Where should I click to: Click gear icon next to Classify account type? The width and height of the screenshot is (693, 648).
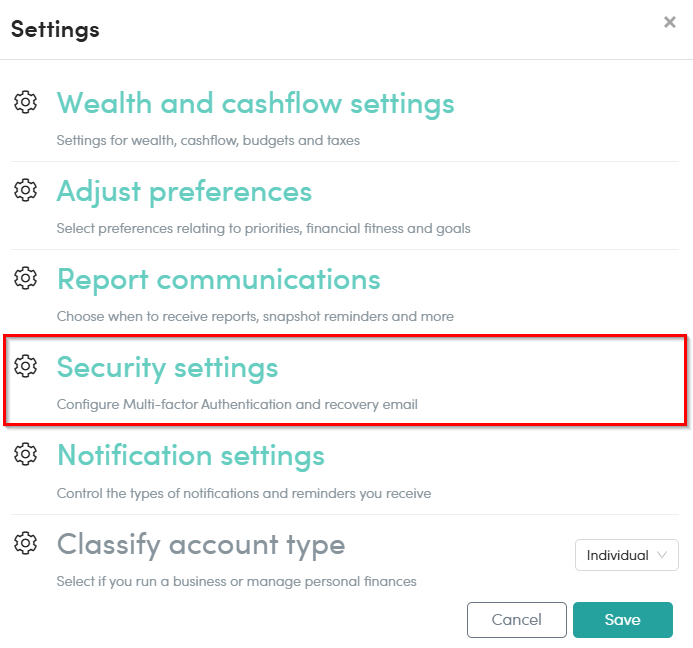[x=26, y=543]
